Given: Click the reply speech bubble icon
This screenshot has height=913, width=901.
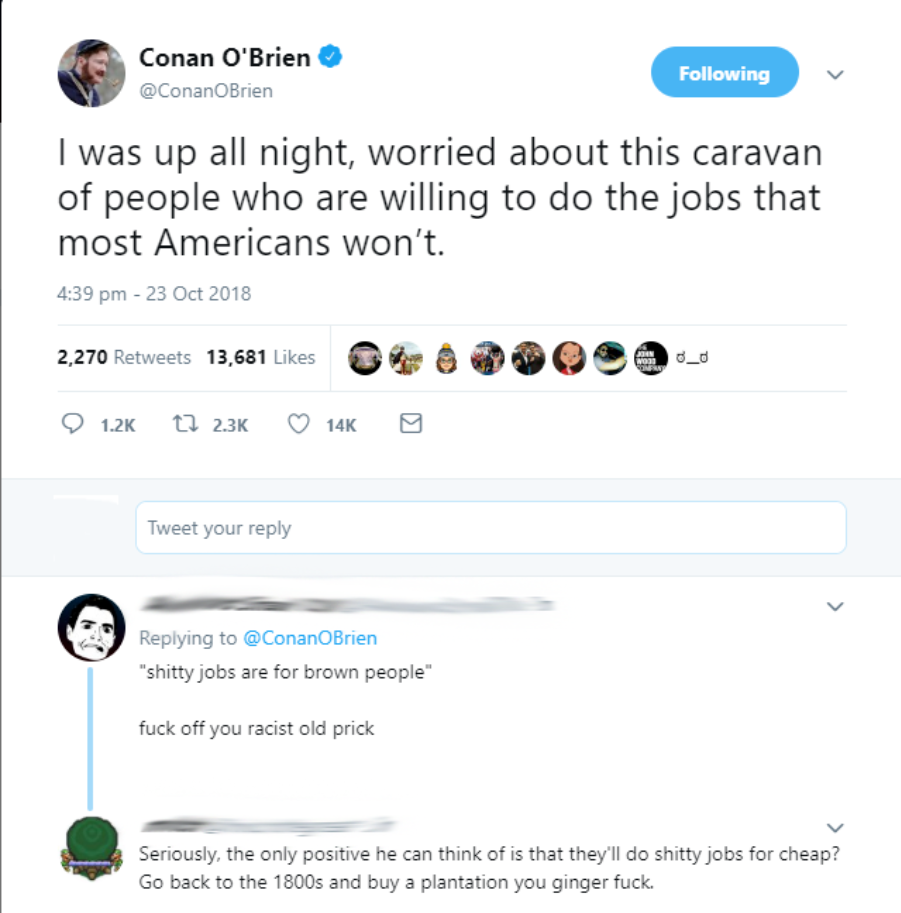Looking at the screenshot, I should pos(73,423).
